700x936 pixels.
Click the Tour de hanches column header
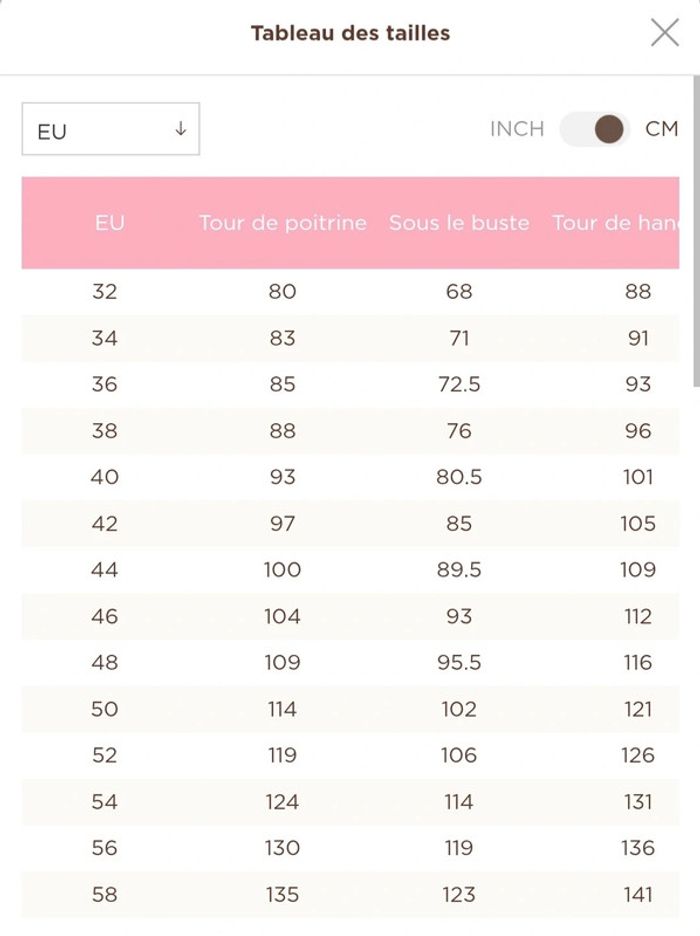[x=615, y=223]
